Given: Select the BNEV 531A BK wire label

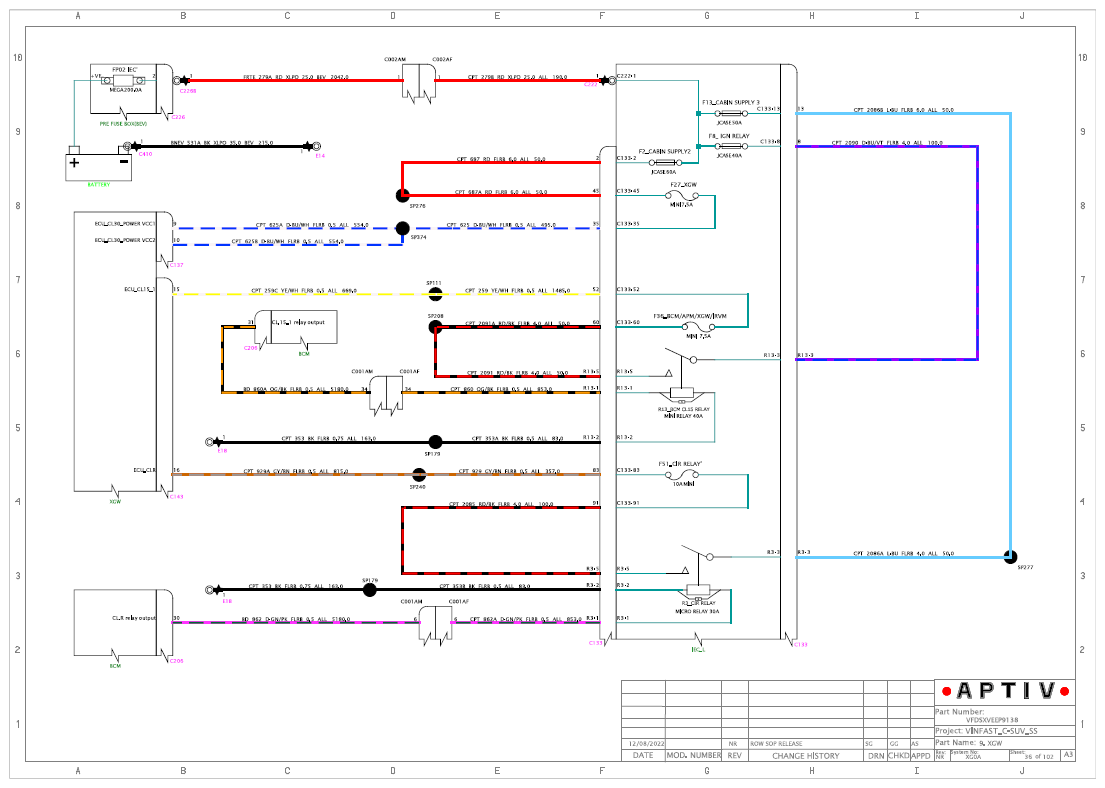Looking at the screenshot, I should (x=222, y=143).
